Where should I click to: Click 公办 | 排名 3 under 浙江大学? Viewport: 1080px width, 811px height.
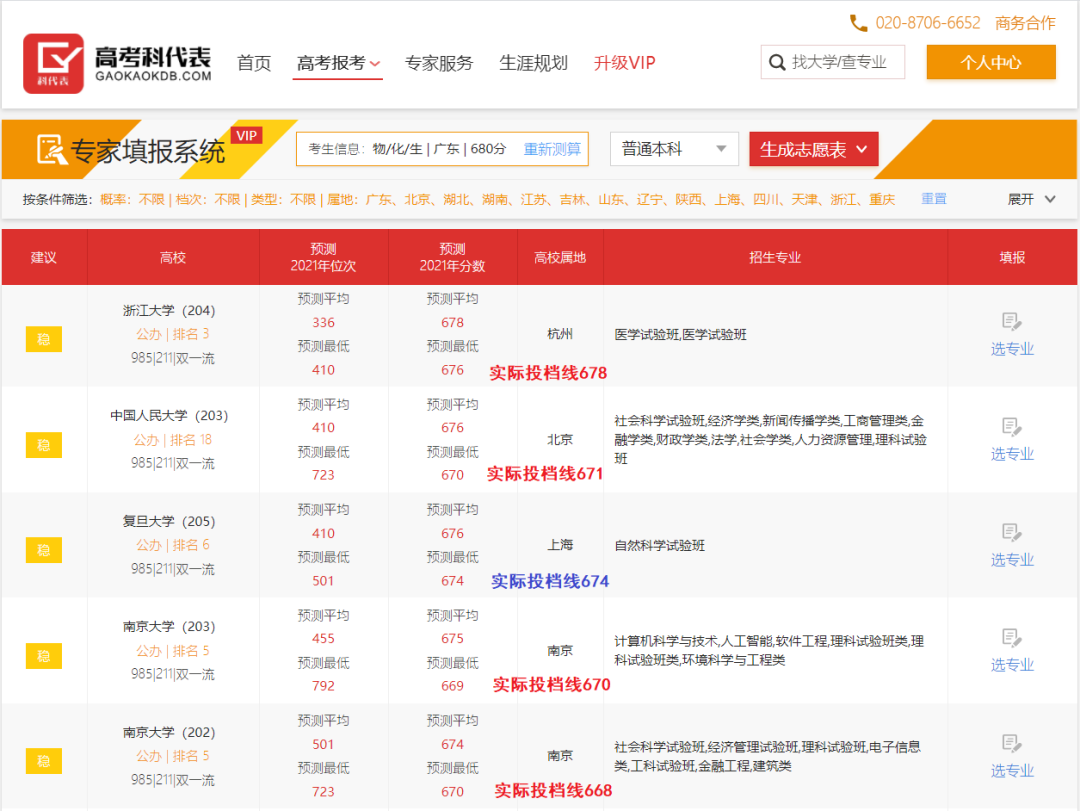pos(172,334)
